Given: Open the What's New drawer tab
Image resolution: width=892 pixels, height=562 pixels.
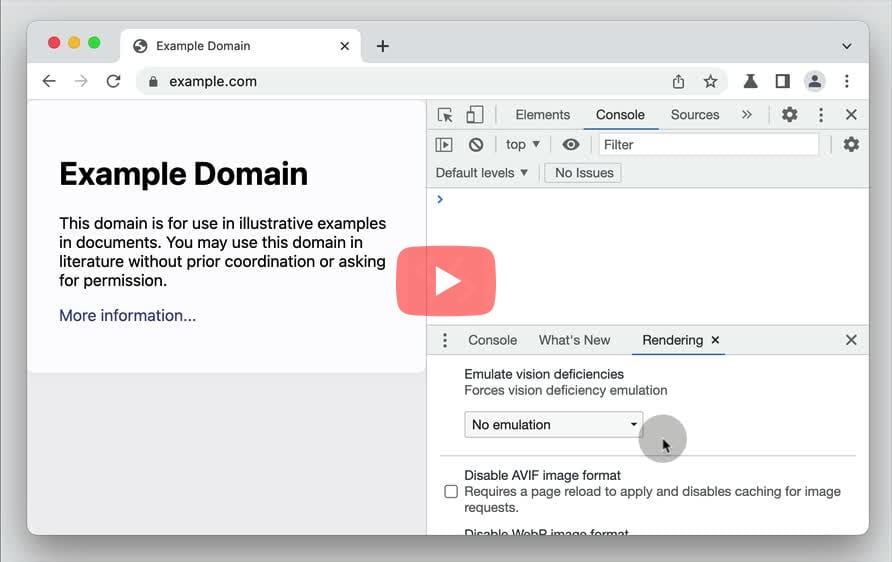Looking at the screenshot, I should point(574,340).
